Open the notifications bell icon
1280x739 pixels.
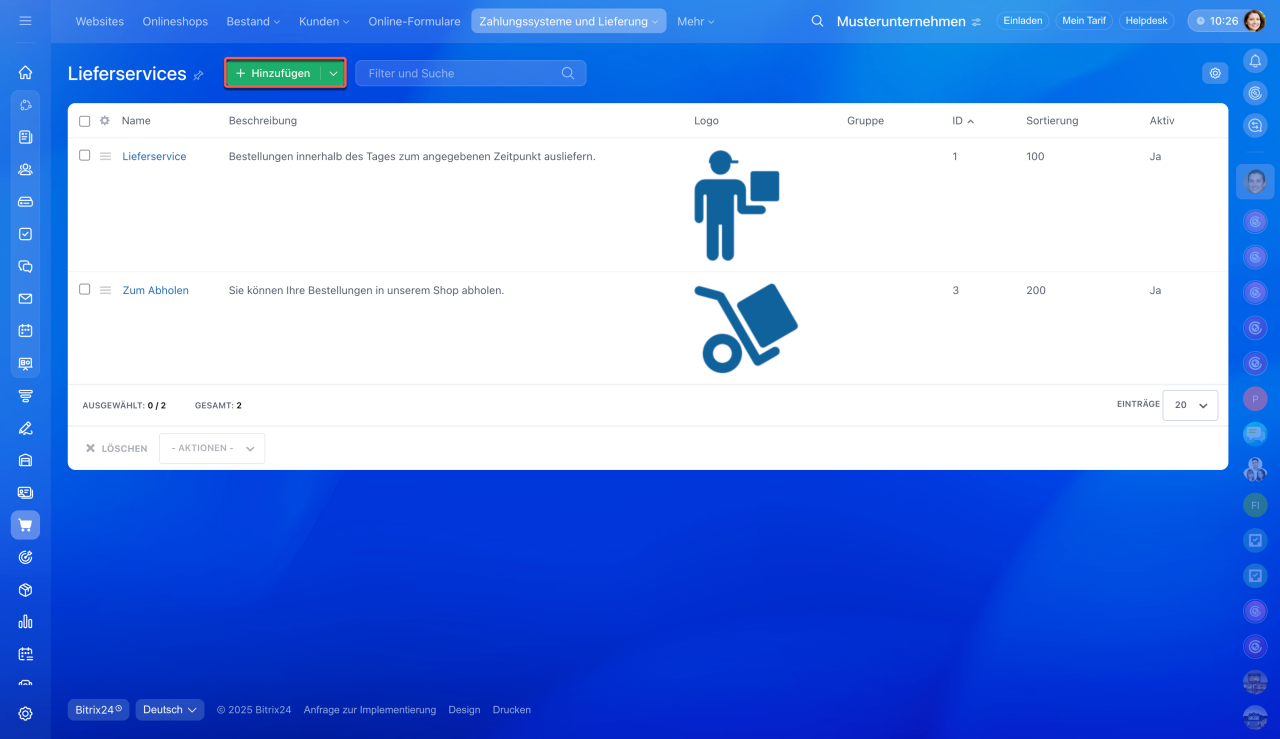click(x=1255, y=61)
